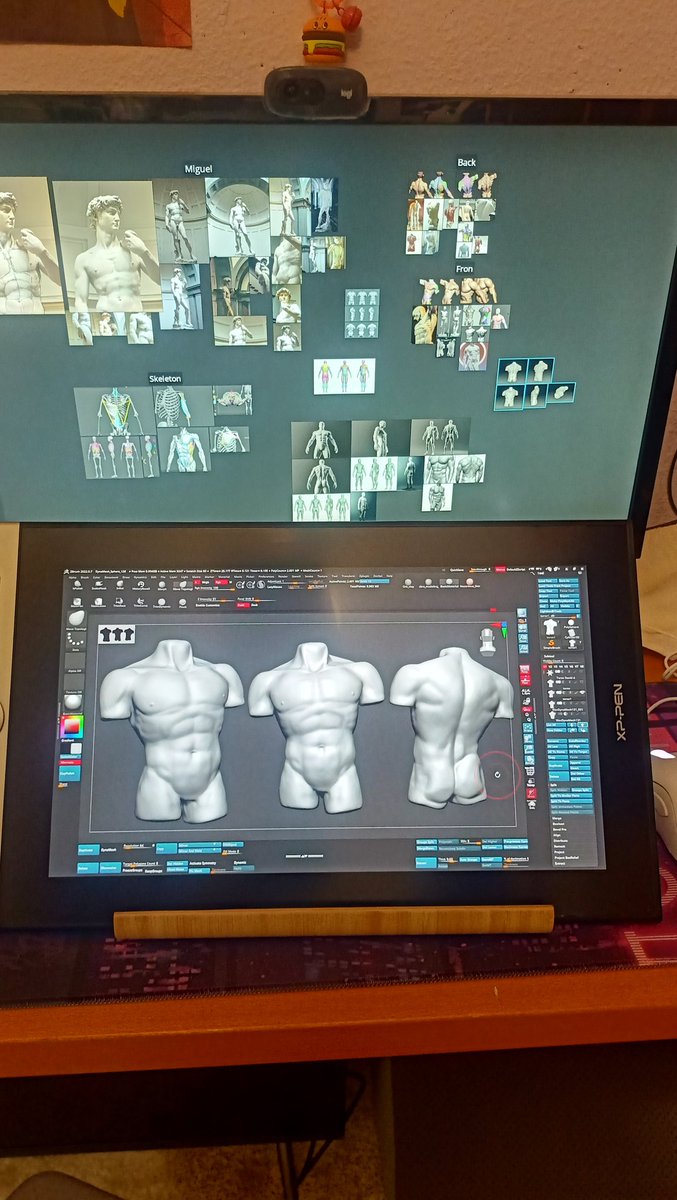
Task: Collapse the Subtool palette header
Action: (548, 656)
